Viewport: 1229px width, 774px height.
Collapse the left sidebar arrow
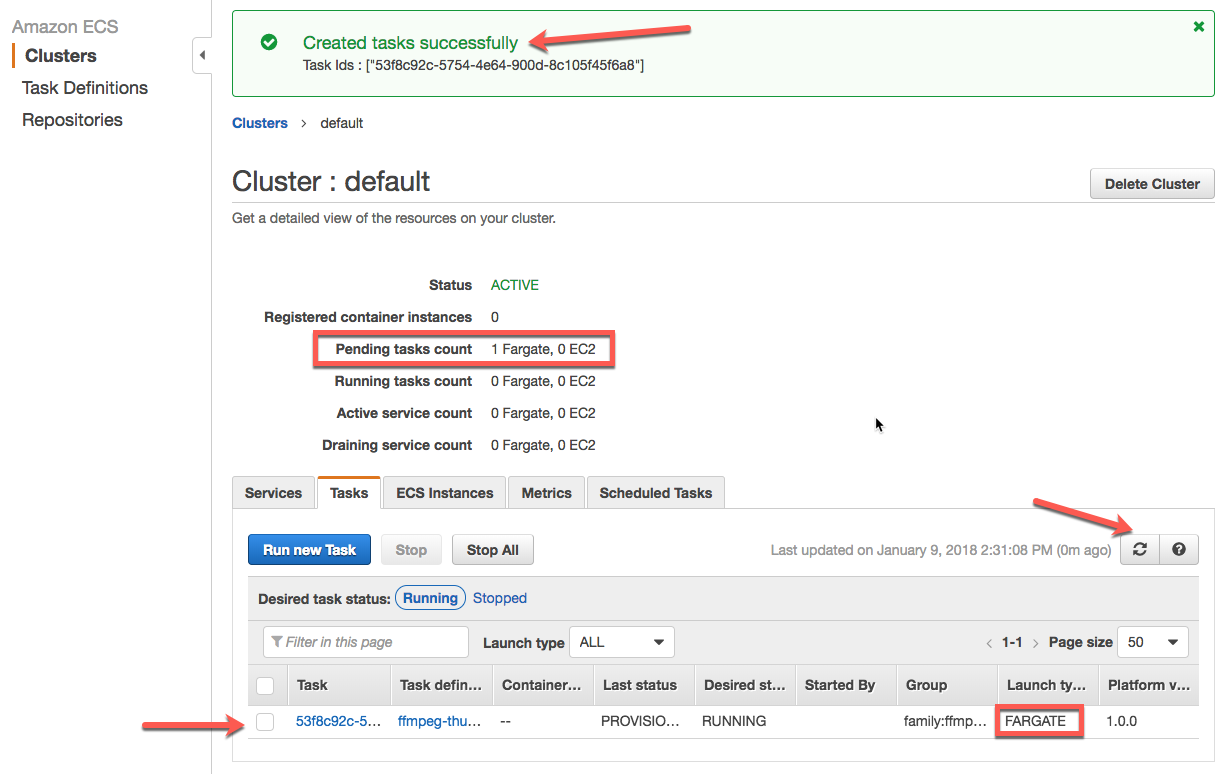[202, 55]
